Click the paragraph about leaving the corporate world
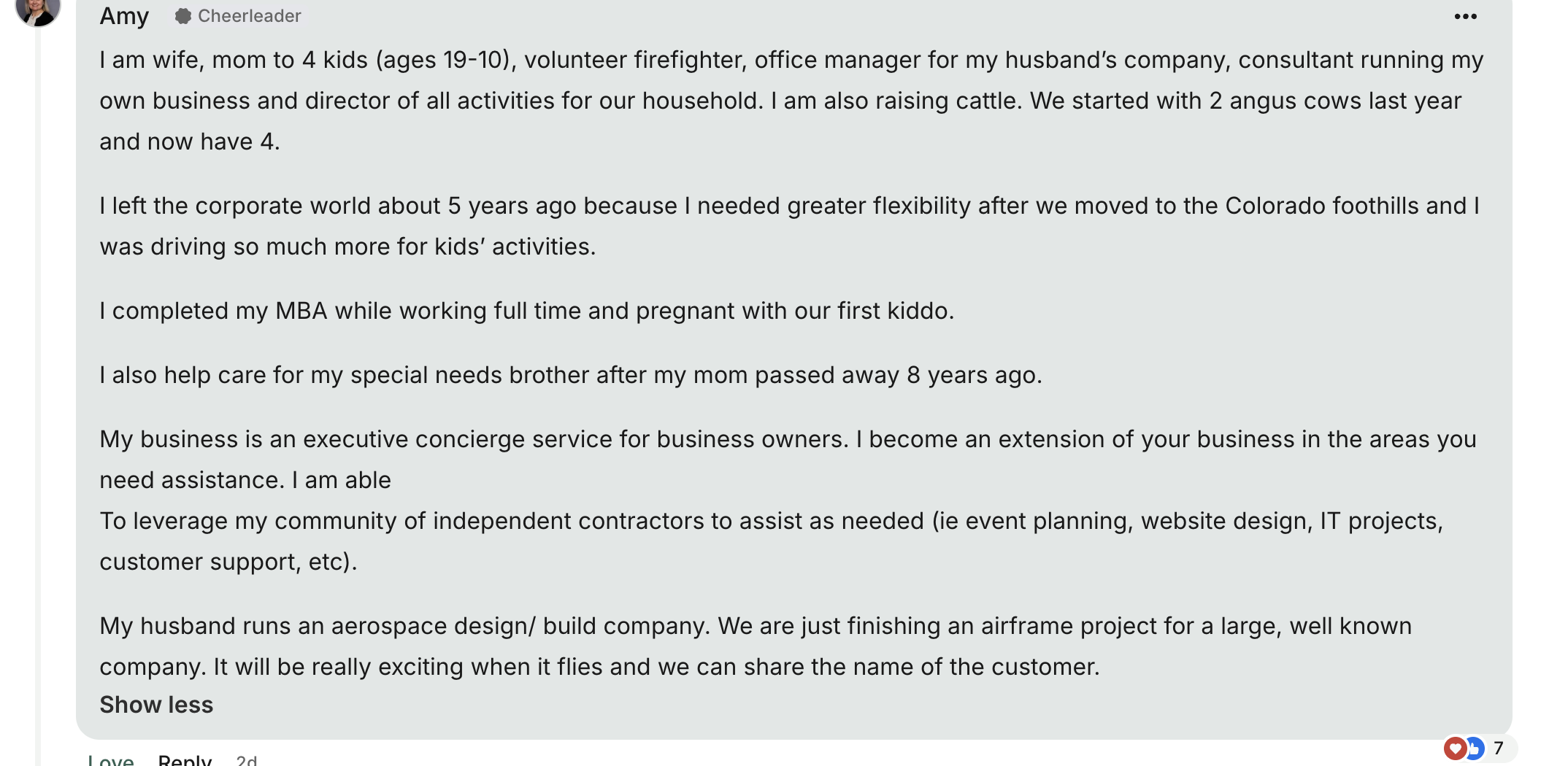The height and width of the screenshot is (766, 1568). tap(790, 226)
